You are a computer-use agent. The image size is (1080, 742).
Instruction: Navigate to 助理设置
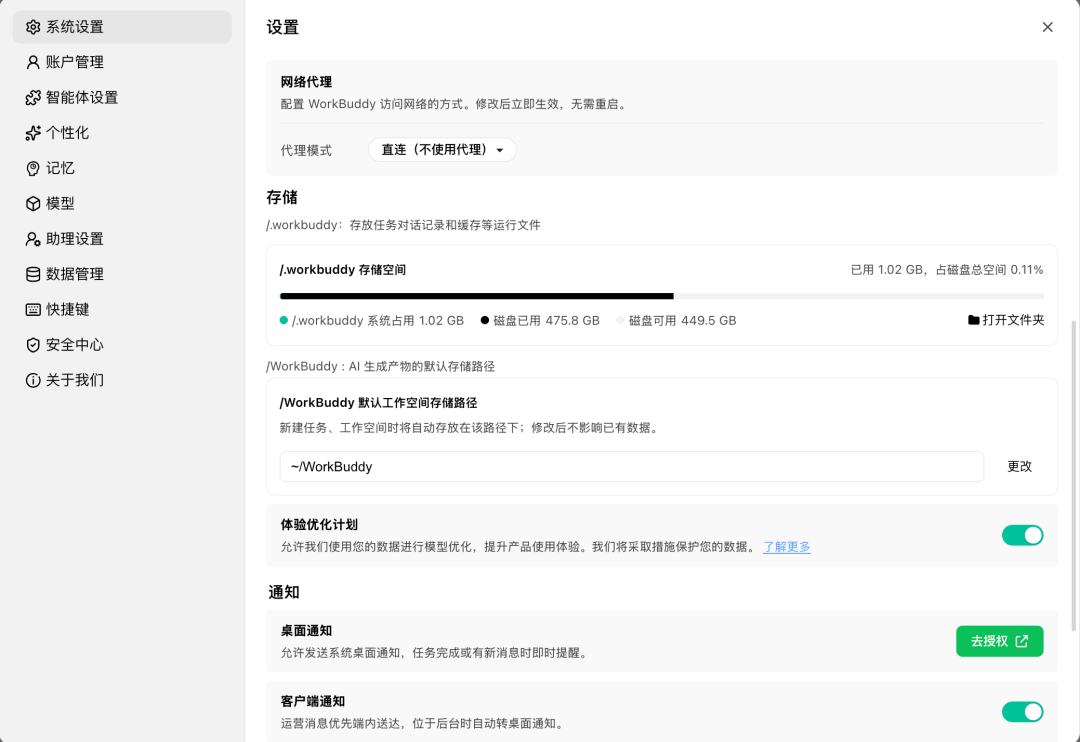[x=122, y=239]
